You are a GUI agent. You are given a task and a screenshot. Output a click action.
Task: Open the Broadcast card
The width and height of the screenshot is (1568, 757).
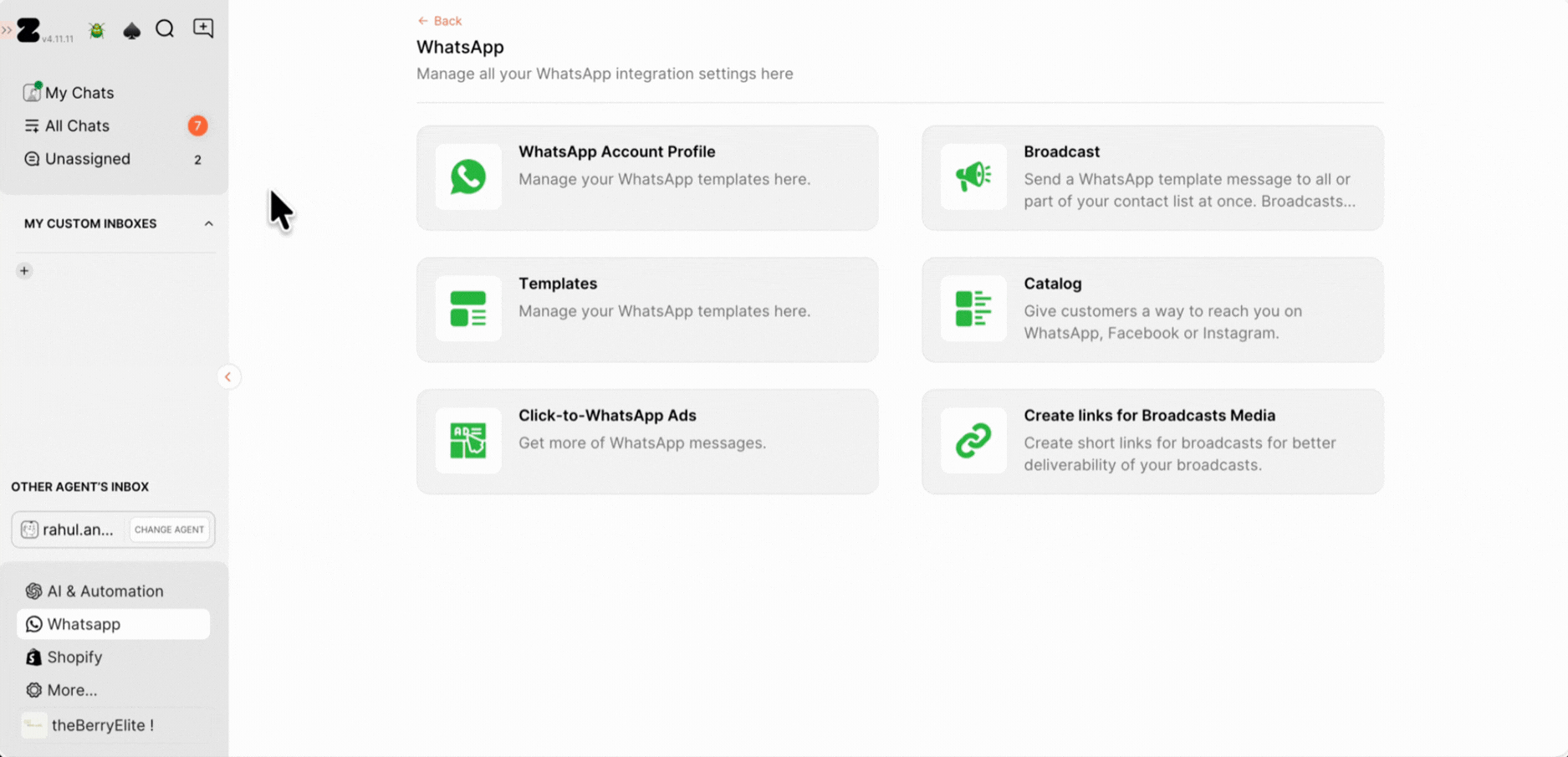[1152, 178]
